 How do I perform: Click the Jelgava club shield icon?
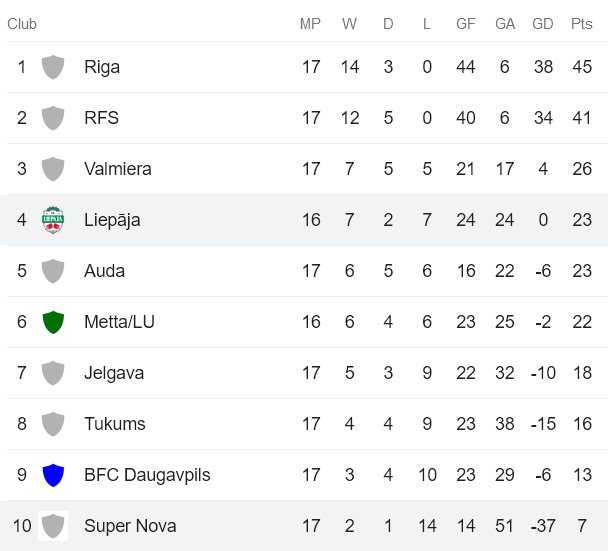(x=53, y=373)
